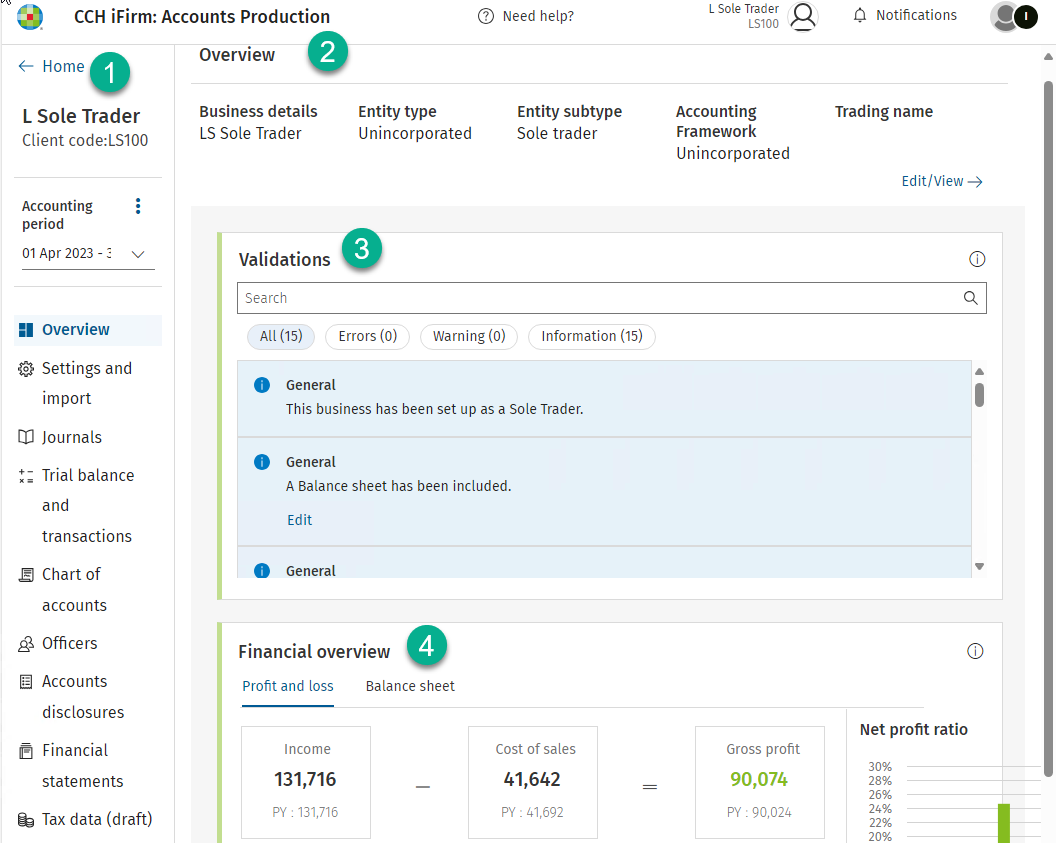Click Edit under Balance sheet included message

tap(300, 520)
